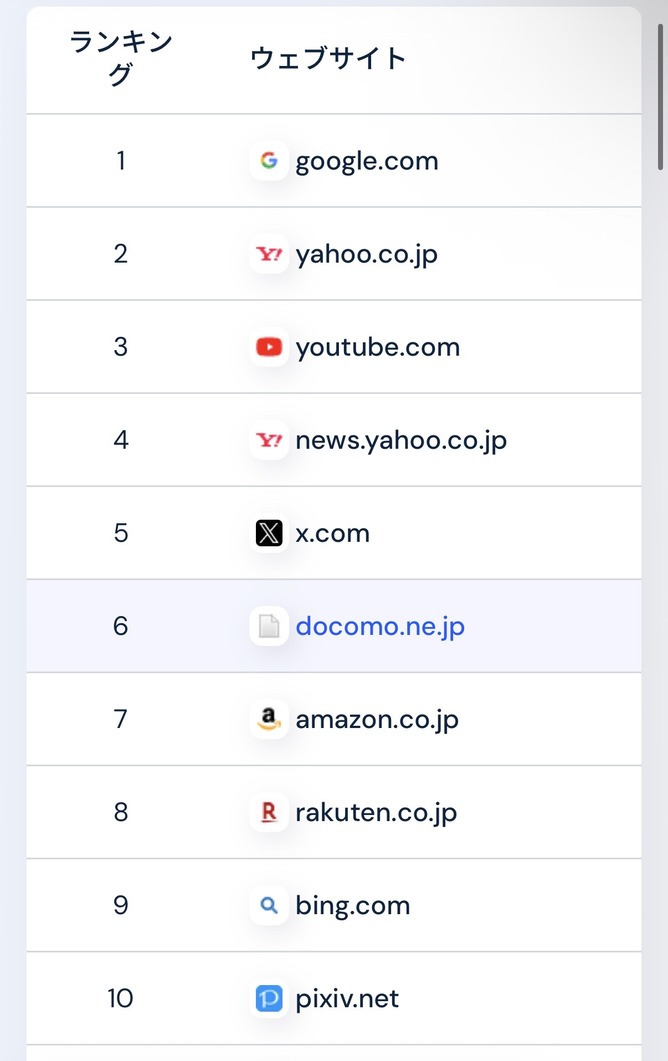Click the Yahoo icon beside yahoo.co.jp
Viewport: 668px width, 1061px height.
(x=269, y=254)
